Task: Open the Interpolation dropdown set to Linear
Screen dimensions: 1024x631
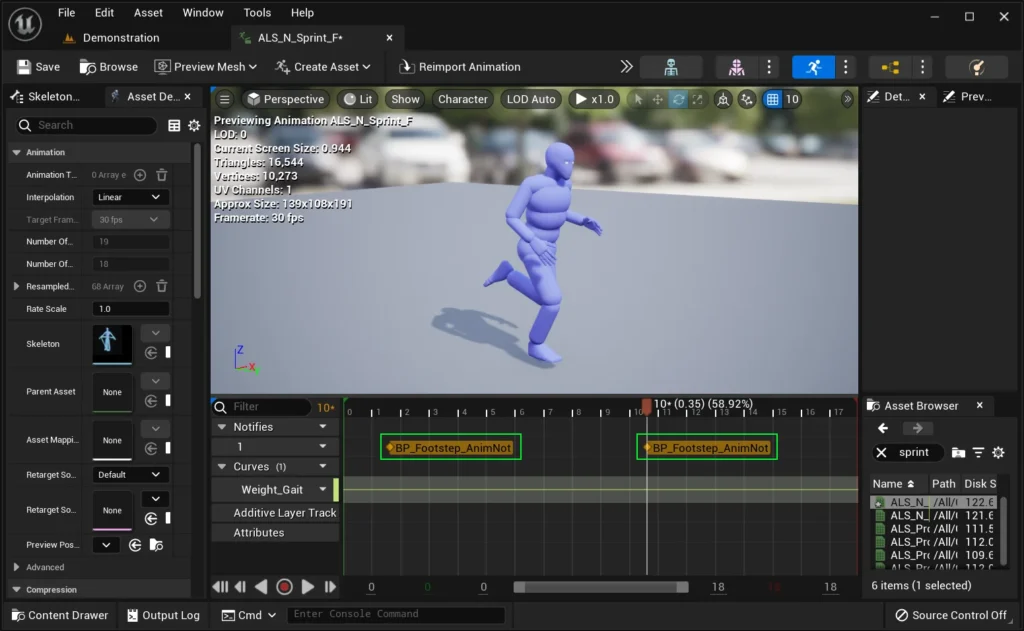Action: [x=131, y=197]
